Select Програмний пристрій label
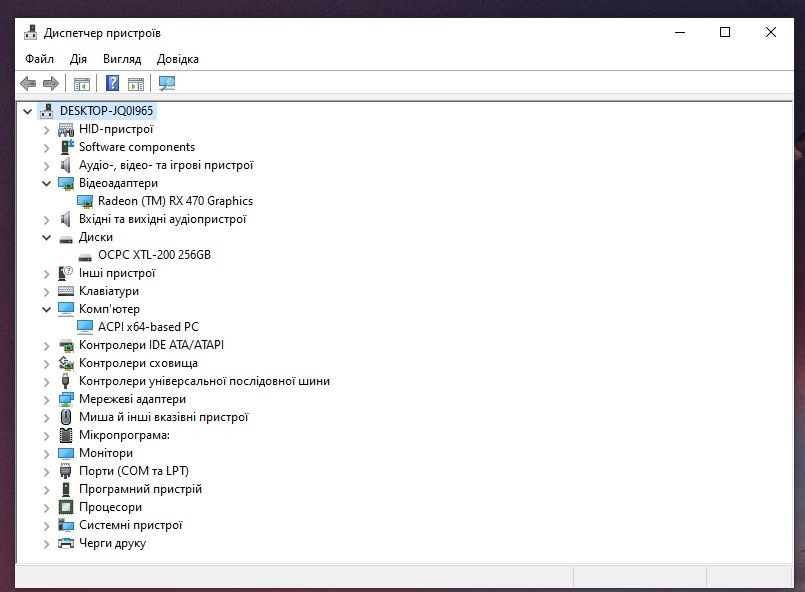Viewport: 805px width, 592px height. pyautogui.click(x=141, y=489)
